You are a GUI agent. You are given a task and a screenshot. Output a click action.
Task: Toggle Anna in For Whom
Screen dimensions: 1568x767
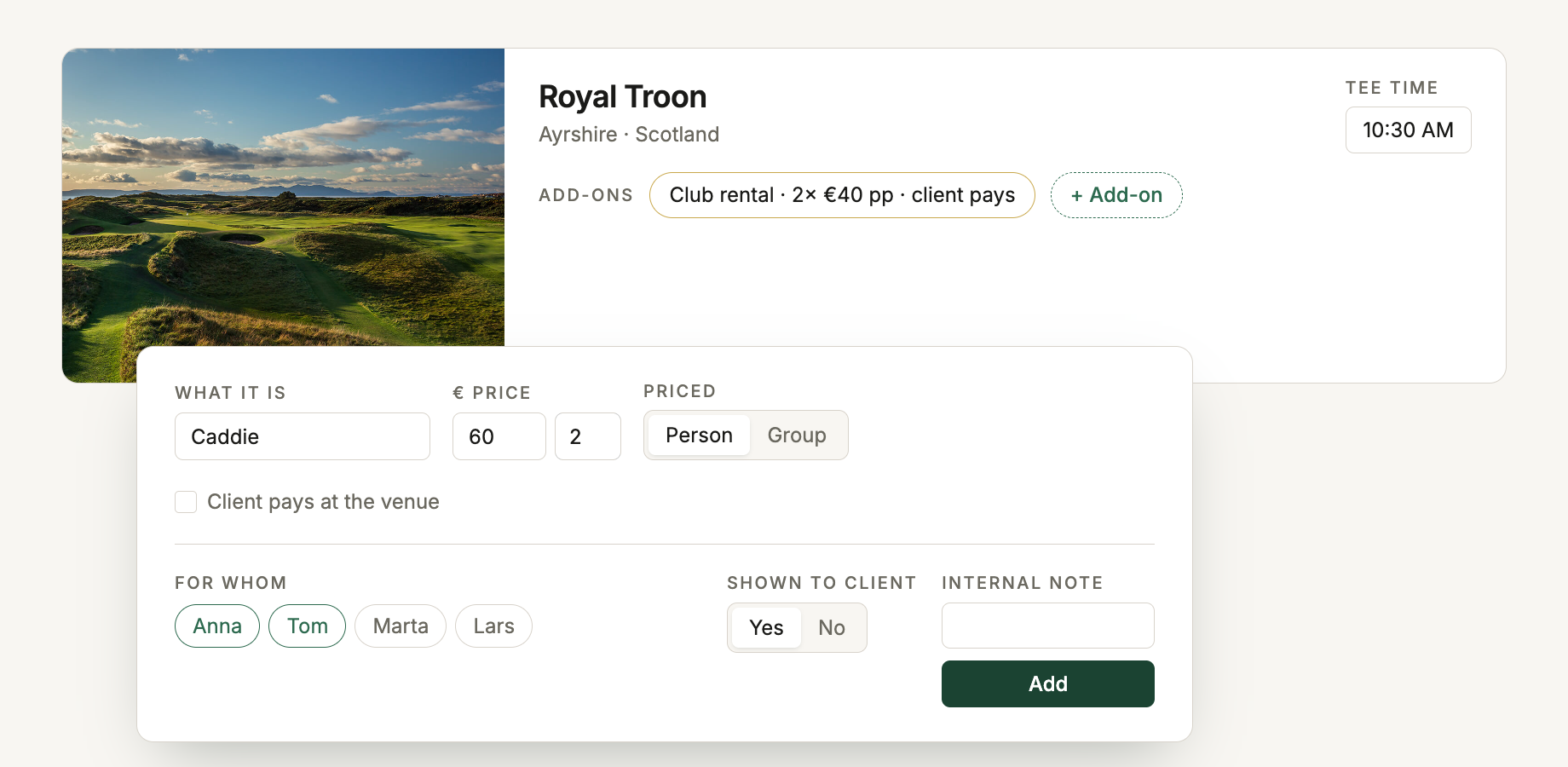[217, 626]
